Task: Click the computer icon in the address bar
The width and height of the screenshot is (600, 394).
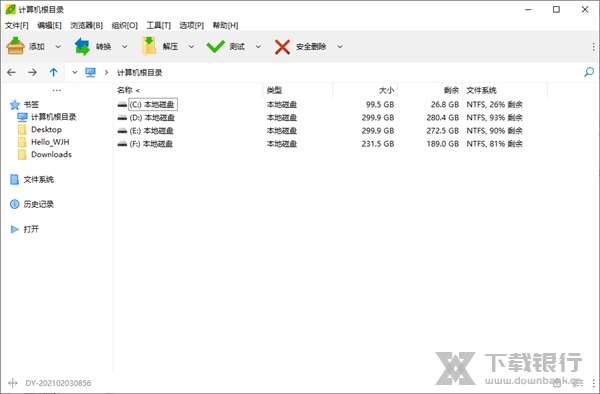Action: point(90,72)
